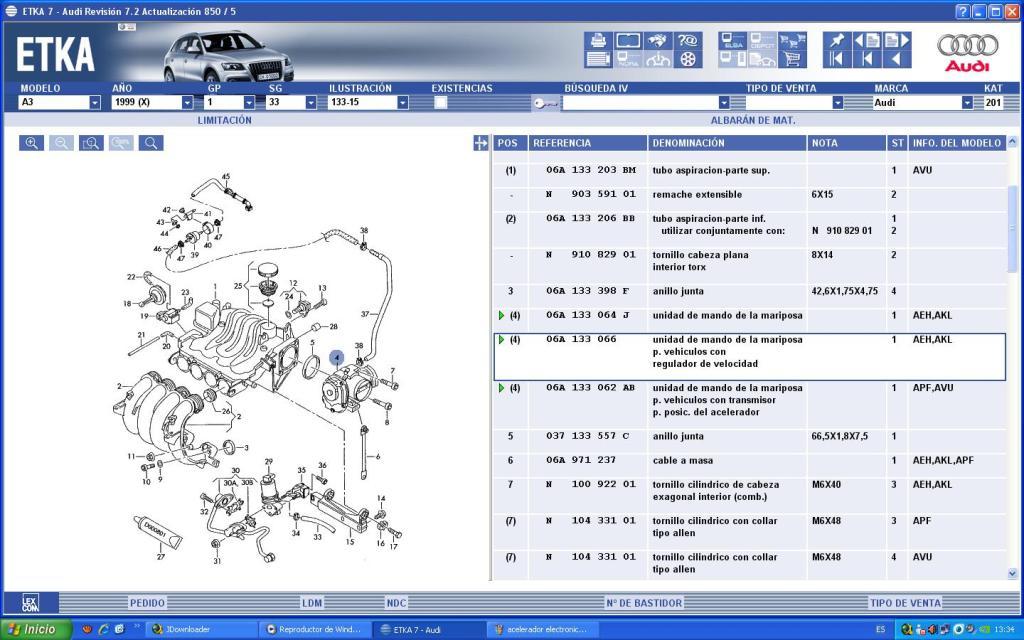Click the Referencia column header
The width and height of the screenshot is (1024, 640).
tap(588, 143)
